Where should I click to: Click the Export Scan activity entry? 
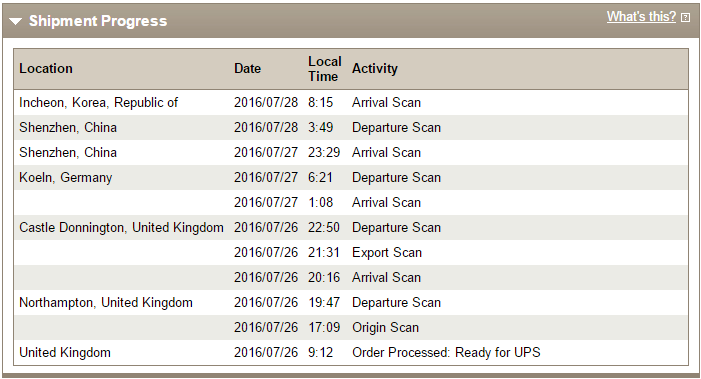(387, 253)
